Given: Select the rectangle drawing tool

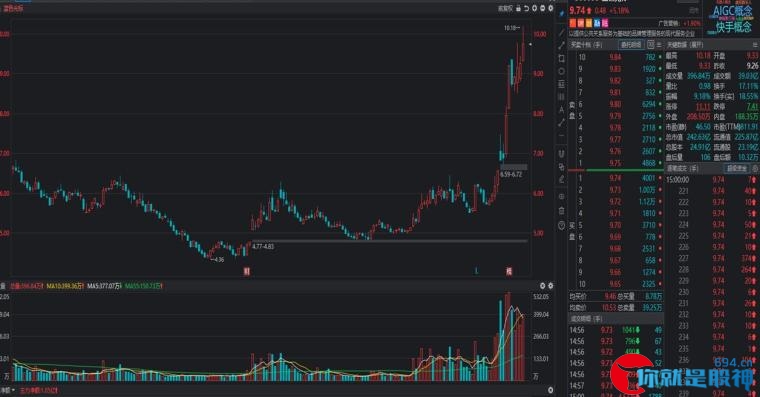Looking at the screenshot, I should pyautogui.click(x=561, y=58).
